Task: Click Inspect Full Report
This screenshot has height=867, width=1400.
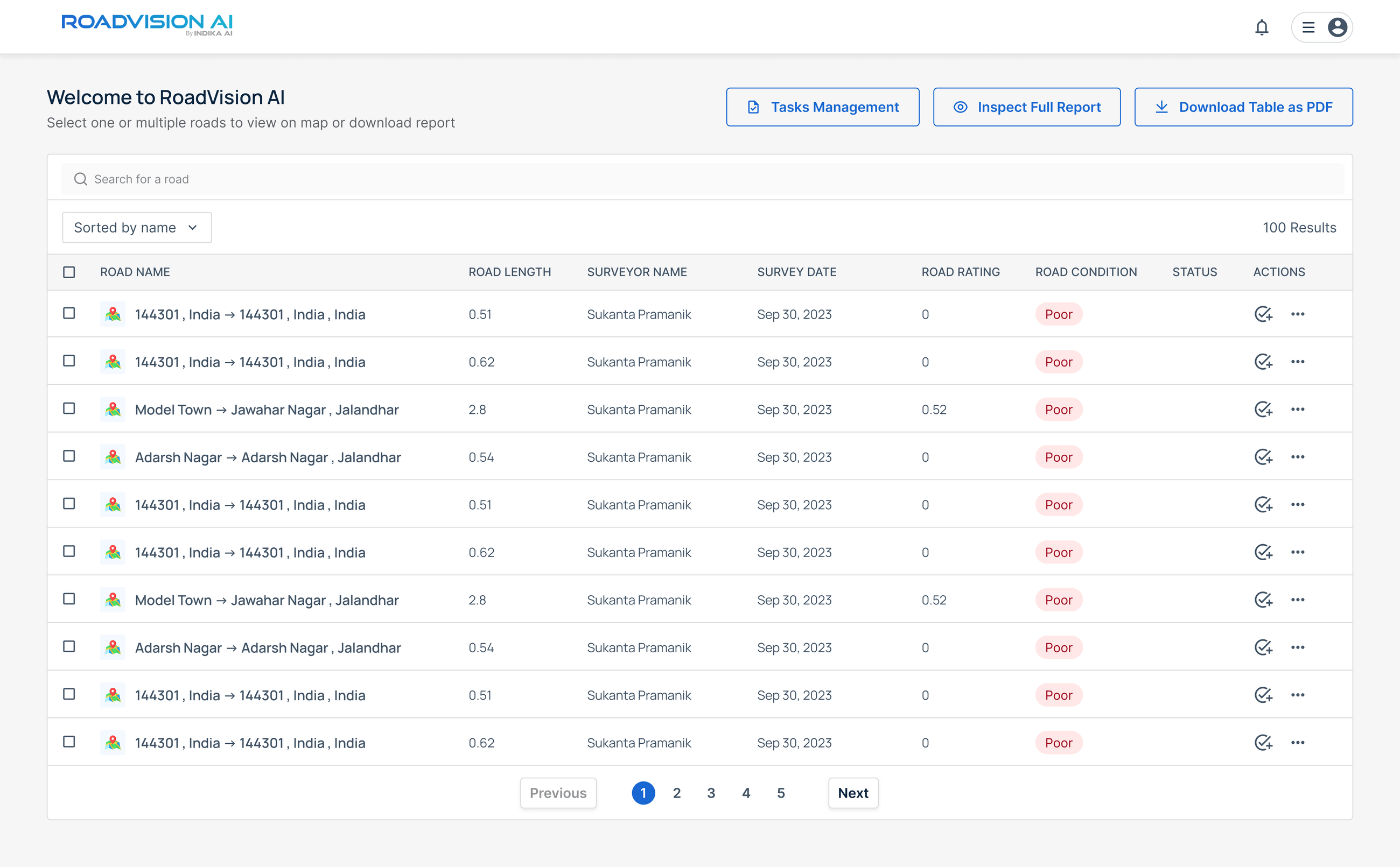Action: point(1027,107)
